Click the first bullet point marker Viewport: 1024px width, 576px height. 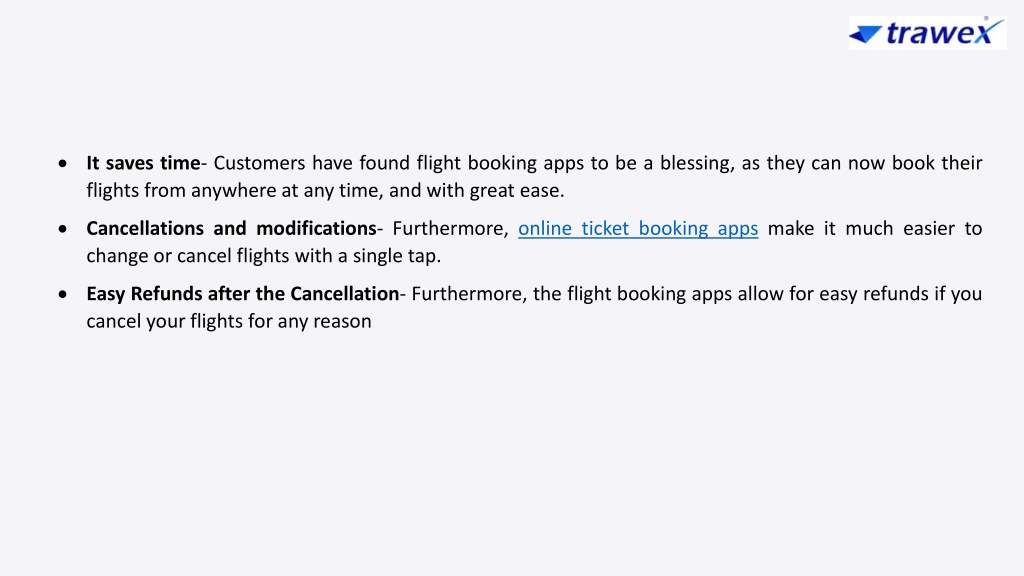tap(63, 163)
